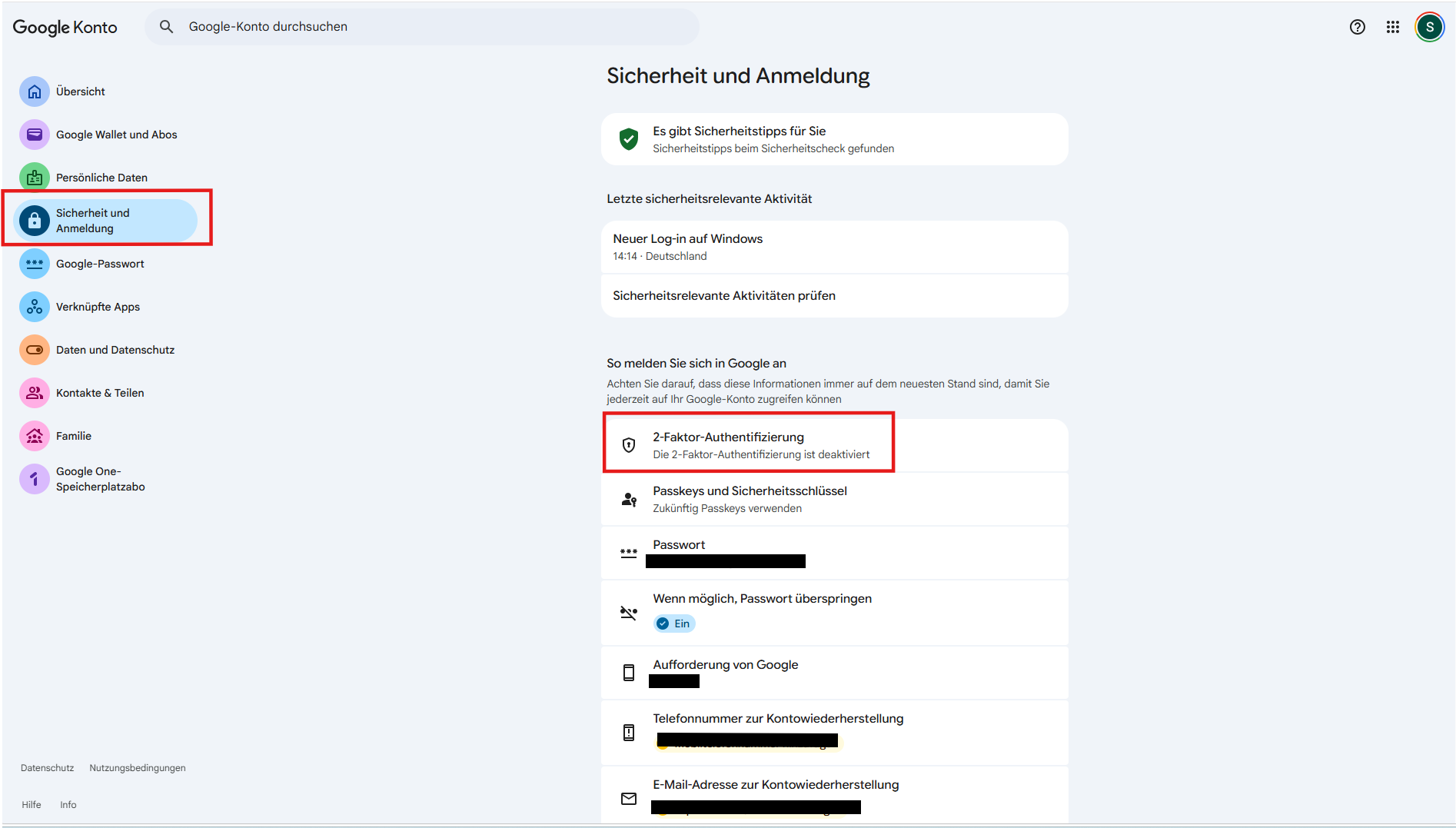The height and width of the screenshot is (828, 1456).
Task: Open Verknüpfte Apps section
Action: pyautogui.click(x=98, y=307)
